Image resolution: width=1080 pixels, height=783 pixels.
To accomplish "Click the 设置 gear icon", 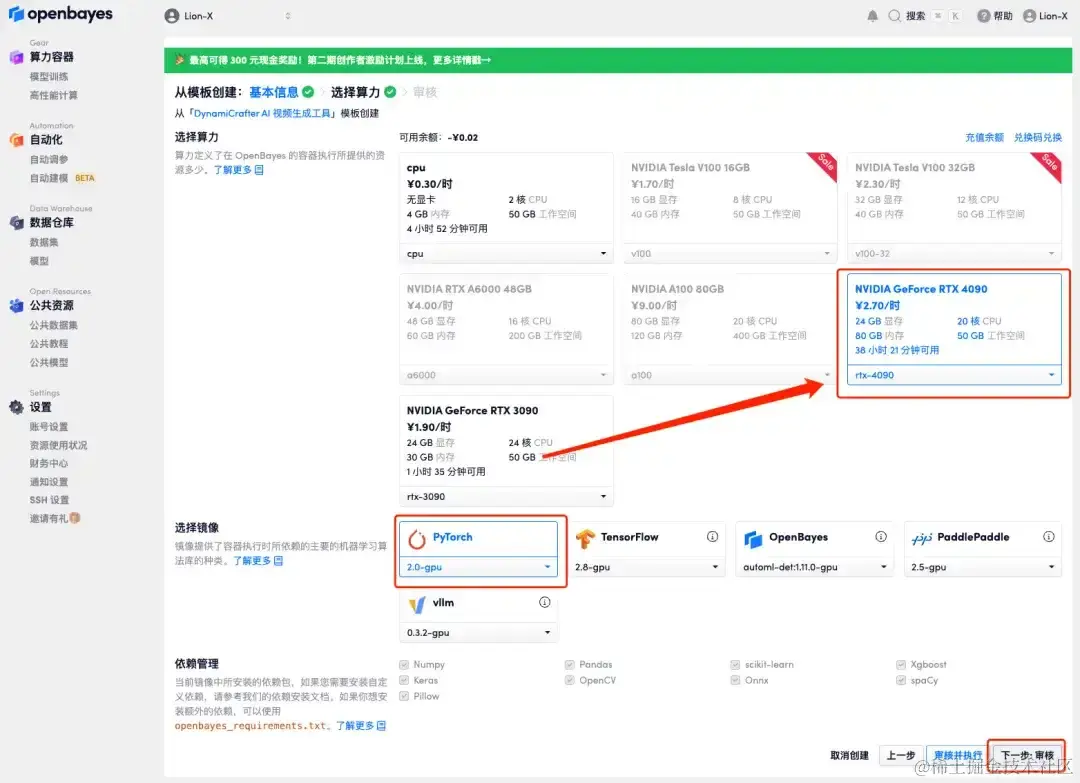I will (17, 407).
